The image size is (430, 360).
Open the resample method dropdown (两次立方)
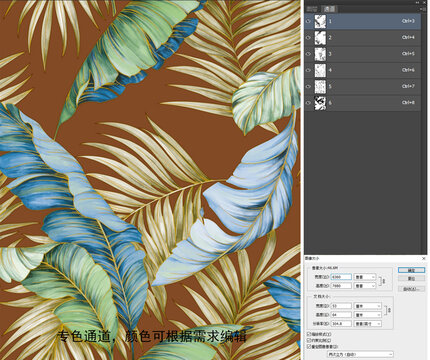click(360, 354)
